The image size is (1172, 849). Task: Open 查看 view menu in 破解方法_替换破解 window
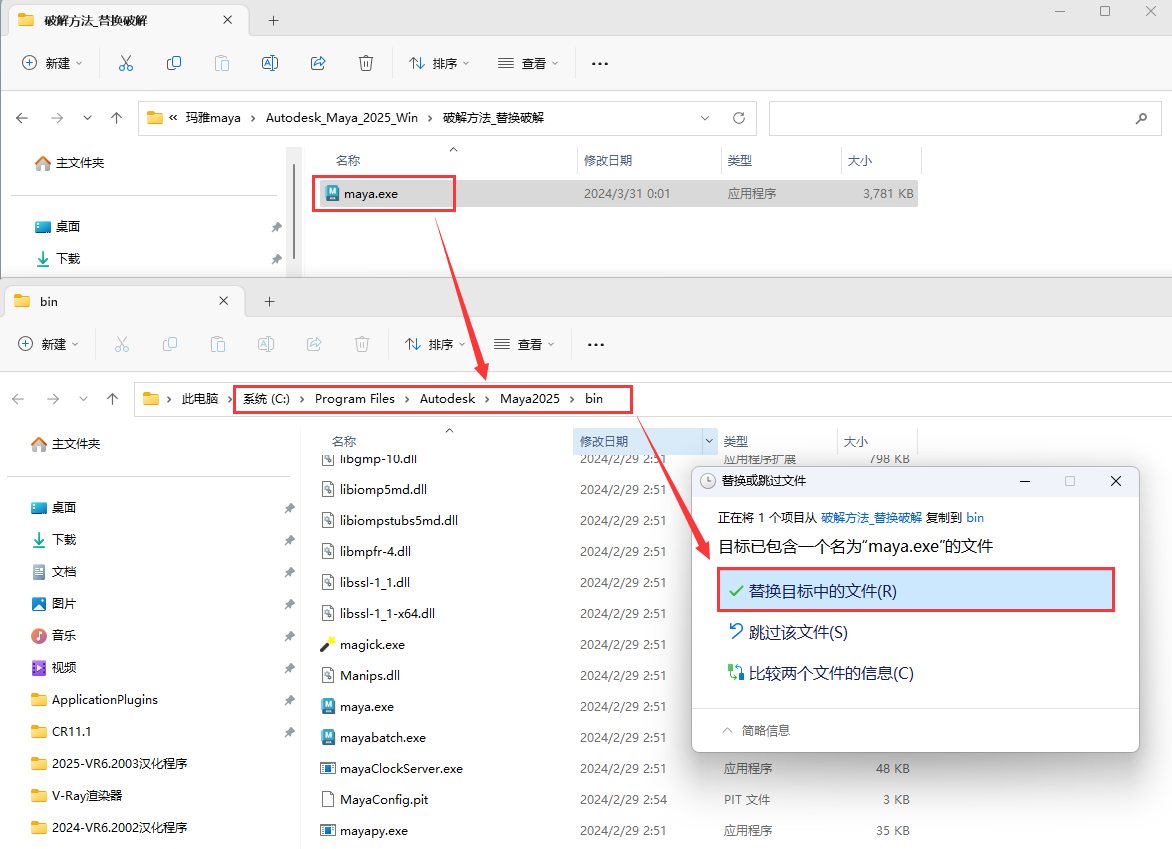pyautogui.click(x=528, y=64)
